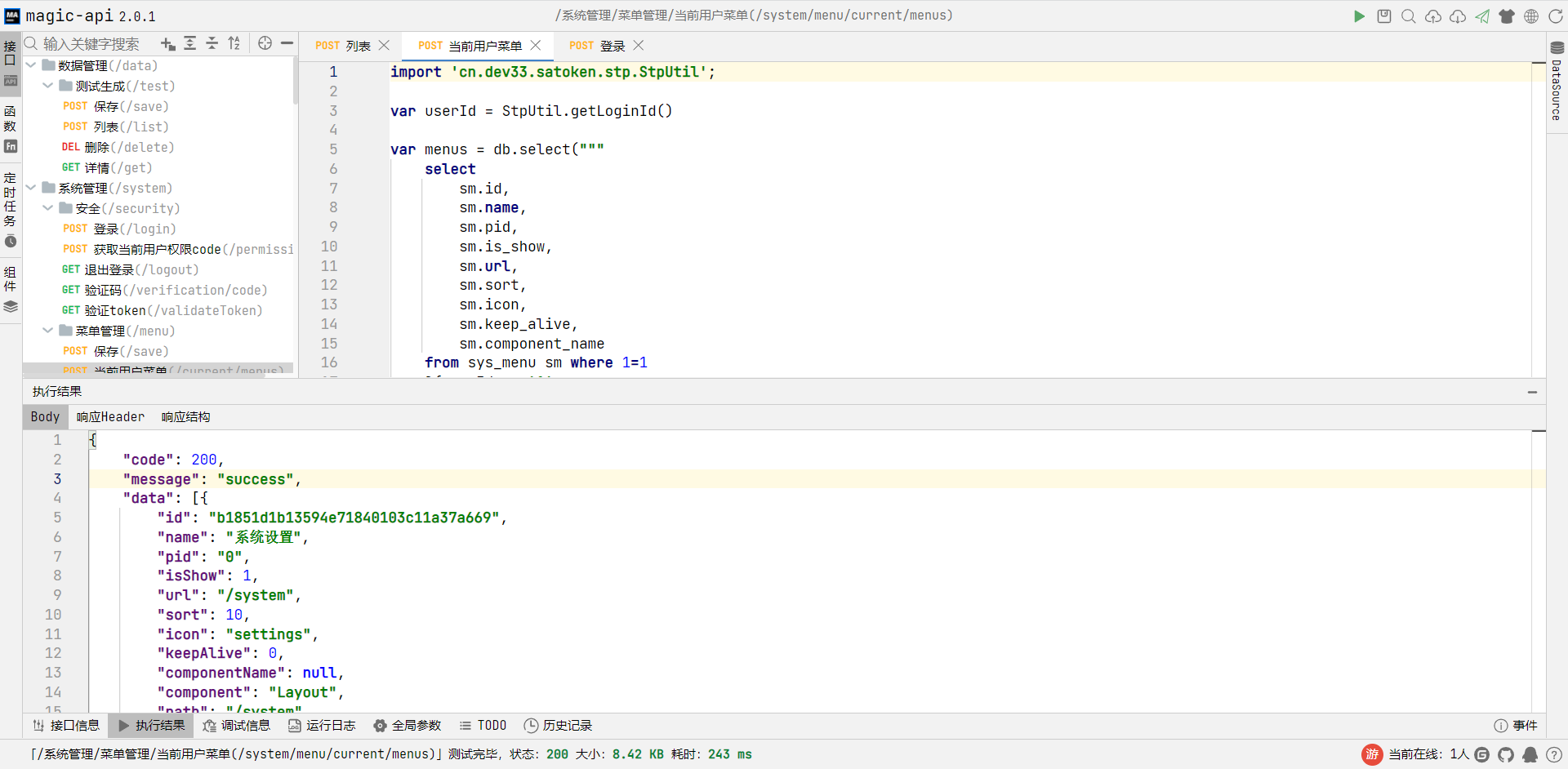
Task: Collapse the 菜单管理(/menu) folder
Action: click(48, 331)
